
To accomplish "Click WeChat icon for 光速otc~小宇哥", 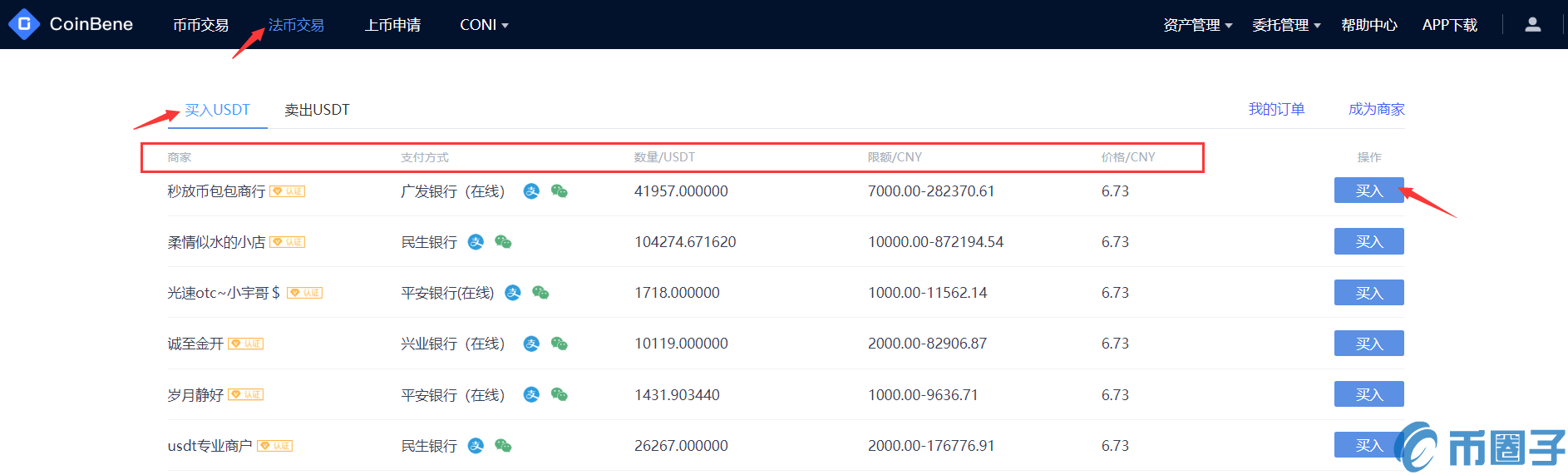I will 540,293.
